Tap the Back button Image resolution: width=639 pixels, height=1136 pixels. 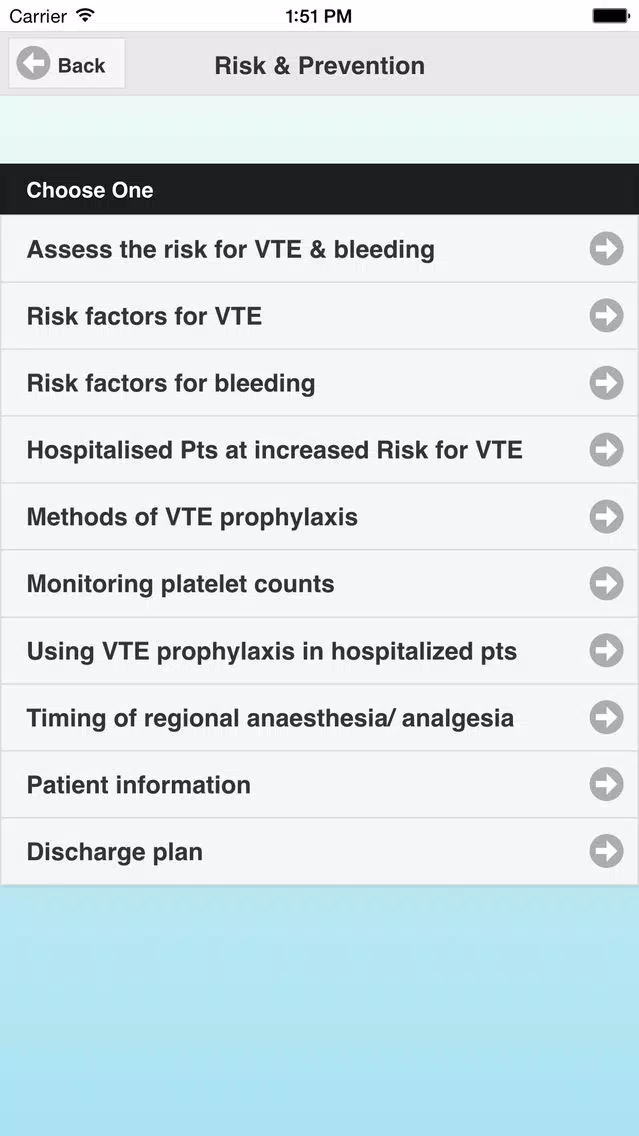pos(67,64)
